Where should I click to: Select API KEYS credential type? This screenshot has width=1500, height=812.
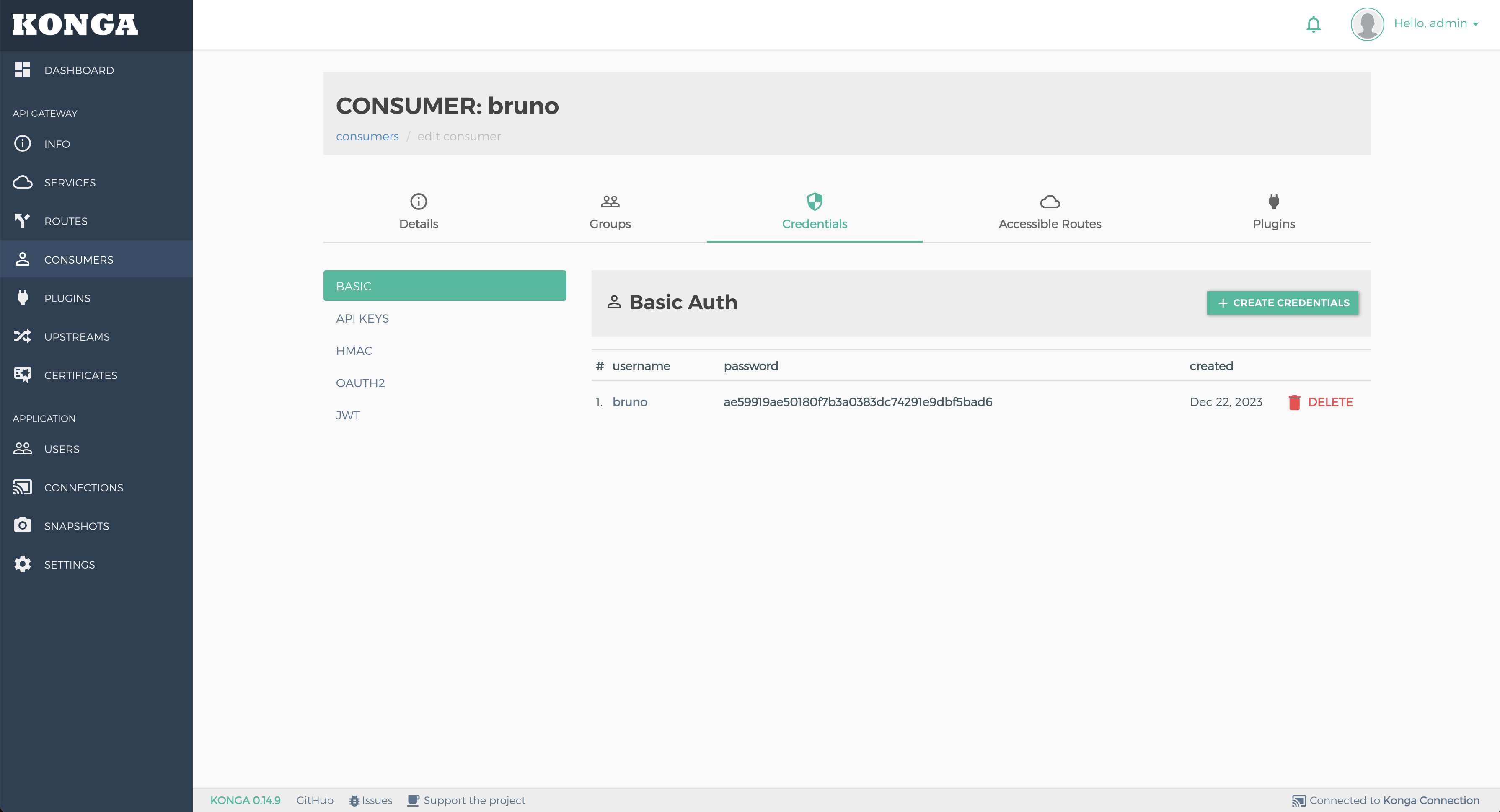[362, 318]
